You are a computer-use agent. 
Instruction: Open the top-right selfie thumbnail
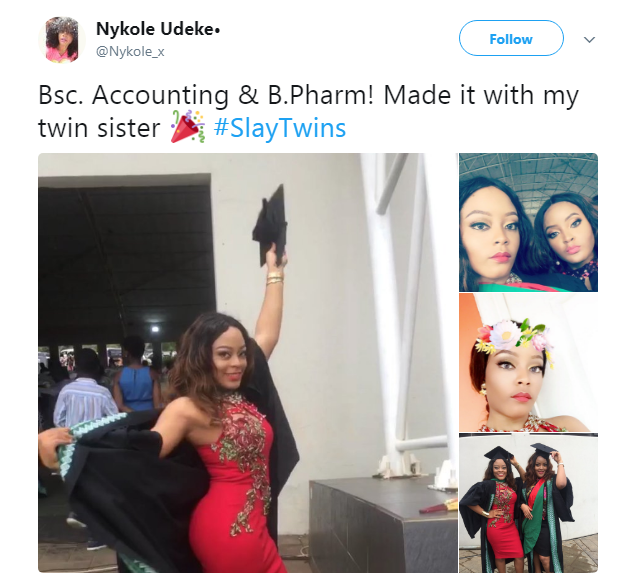tap(528, 222)
